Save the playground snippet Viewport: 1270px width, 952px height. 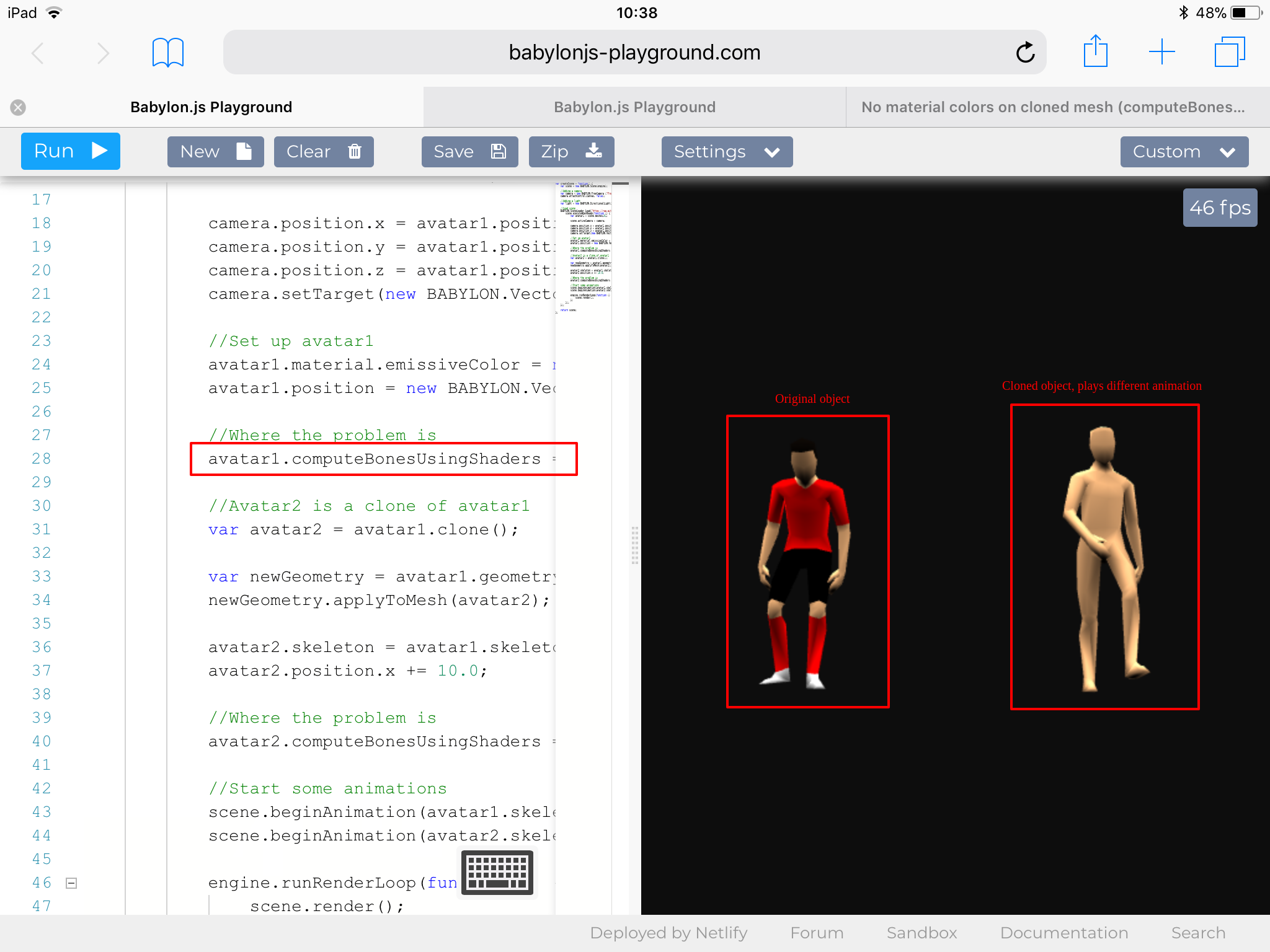click(469, 152)
